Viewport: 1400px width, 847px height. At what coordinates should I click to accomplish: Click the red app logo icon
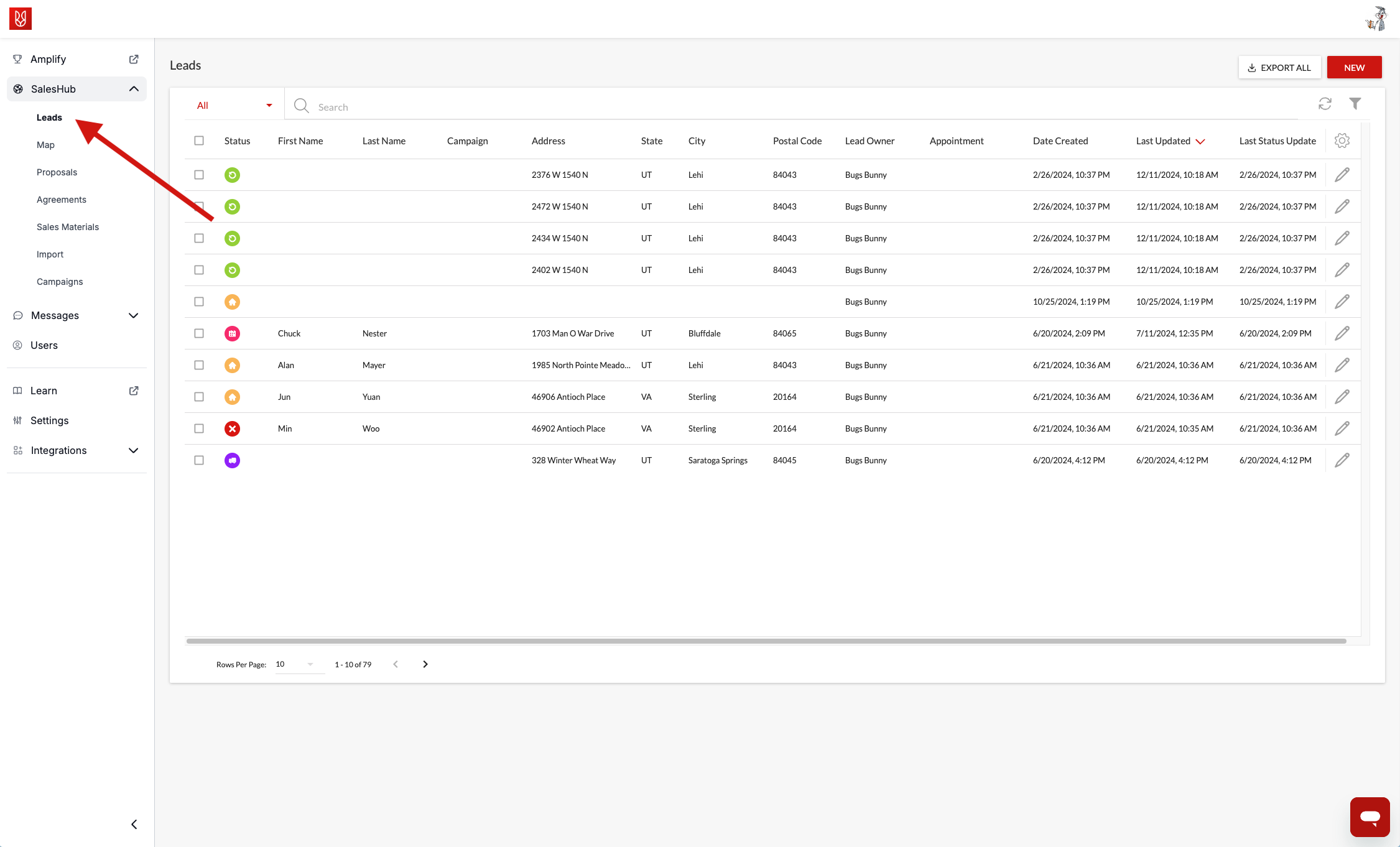[x=21, y=19]
